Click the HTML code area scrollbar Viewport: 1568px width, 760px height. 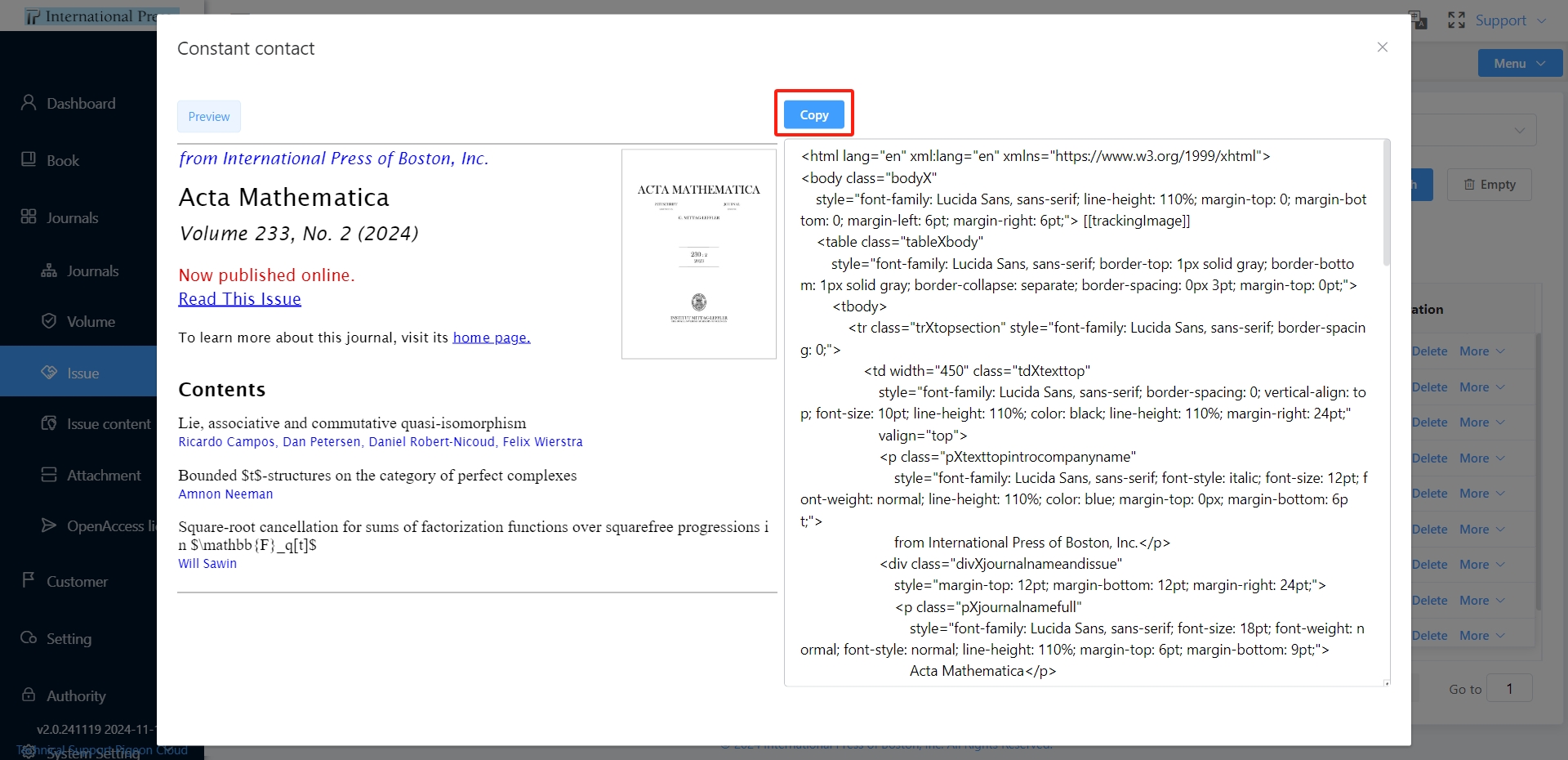pyautogui.click(x=1386, y=204)
